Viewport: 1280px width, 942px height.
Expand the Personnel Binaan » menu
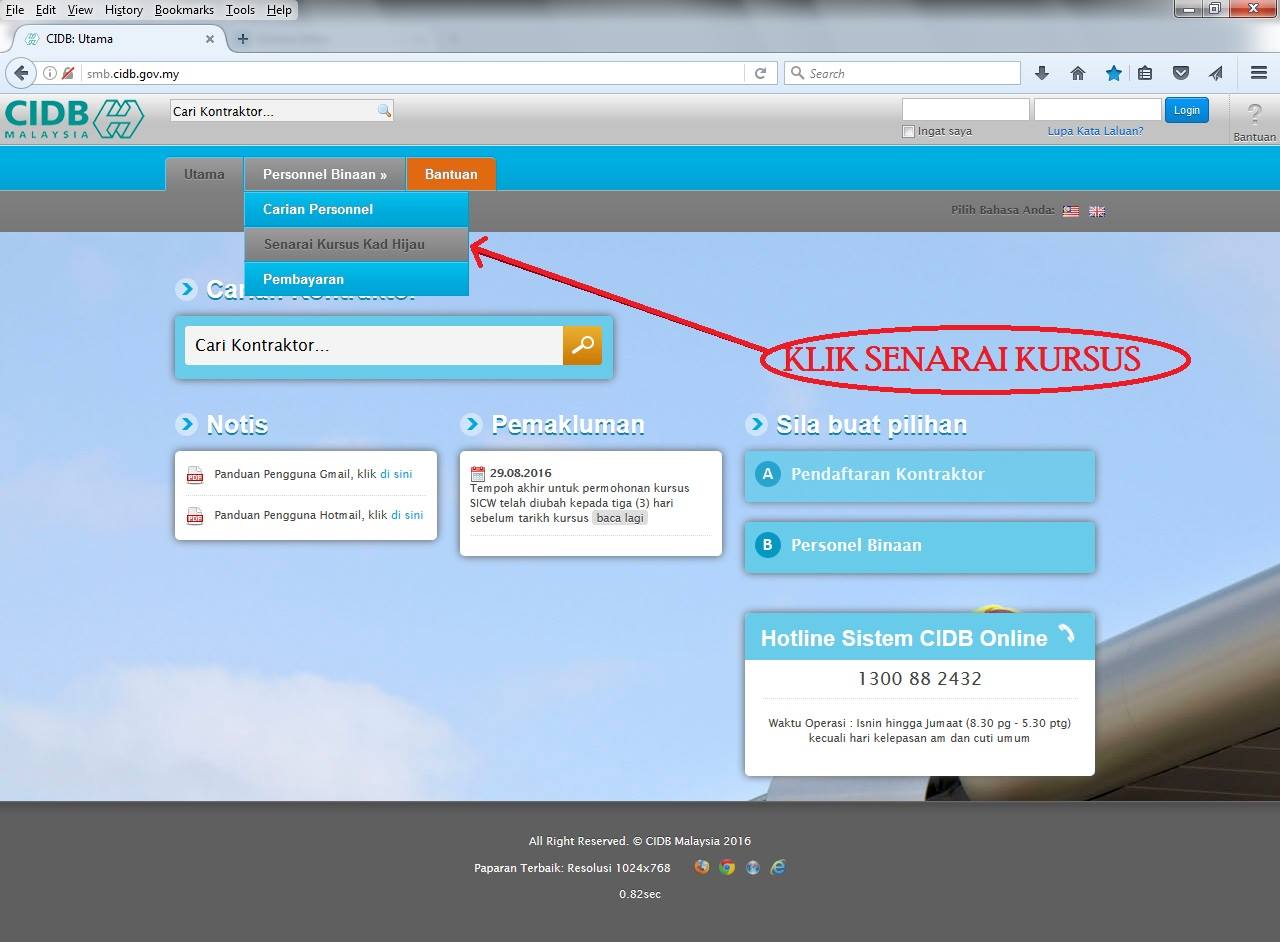325,174
